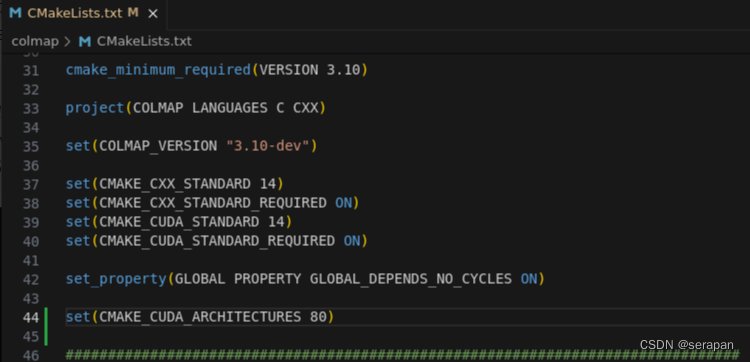Click the green change indicator beside line 44
750x362 pixels.
coord(46,327)
